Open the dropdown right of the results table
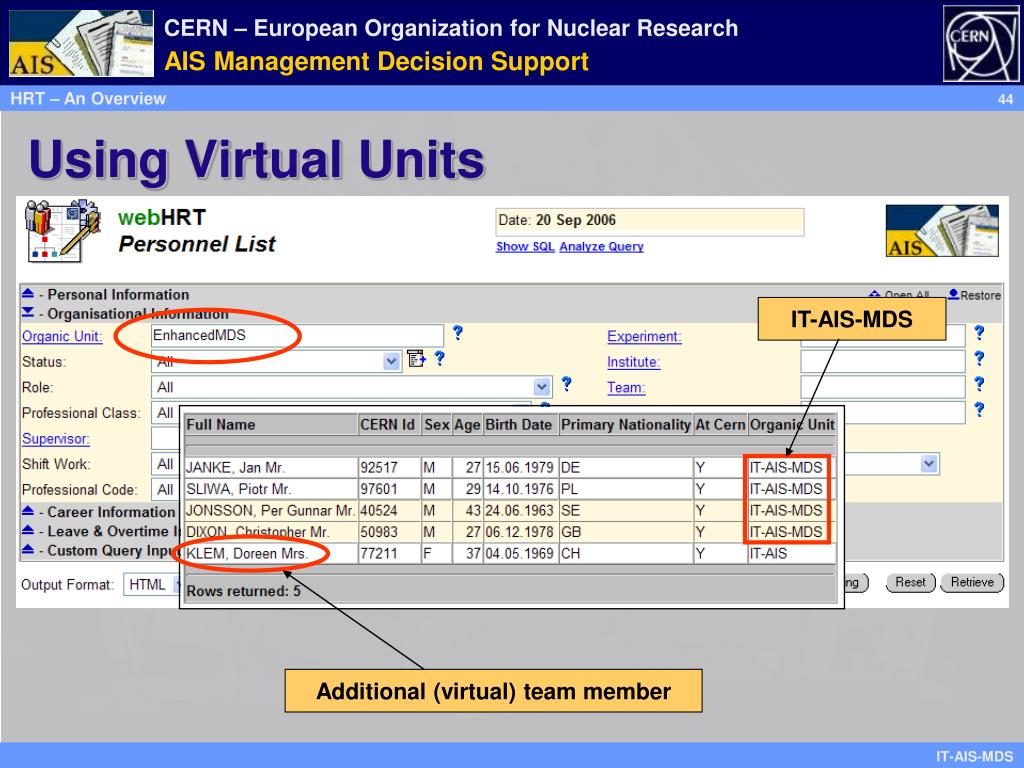 pyautogui.click(x=929, y=464)
